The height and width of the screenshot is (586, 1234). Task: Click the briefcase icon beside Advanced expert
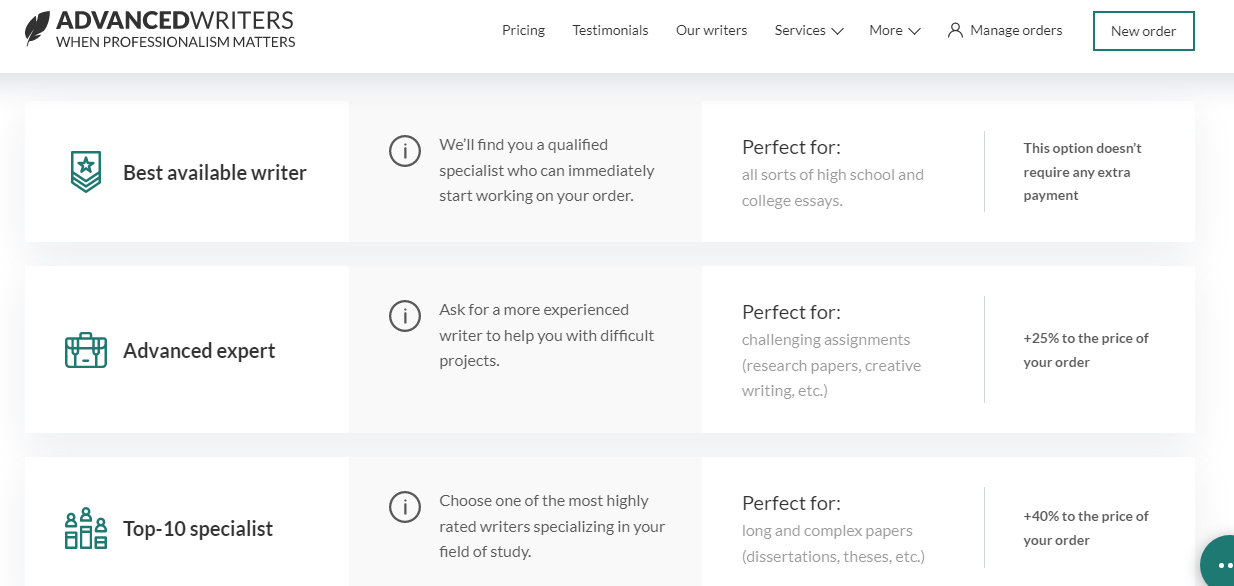pyautogui.click(x=86, y=350)
